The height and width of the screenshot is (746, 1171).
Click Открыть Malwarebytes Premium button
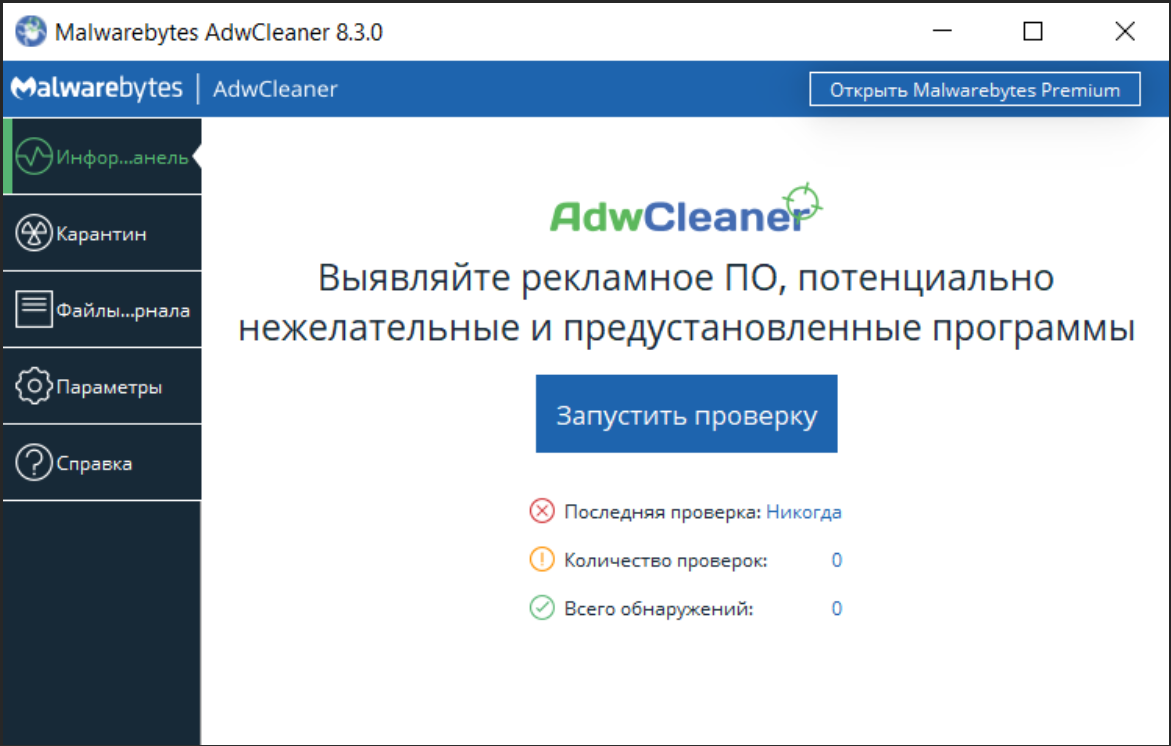click(x=975, y=90)
